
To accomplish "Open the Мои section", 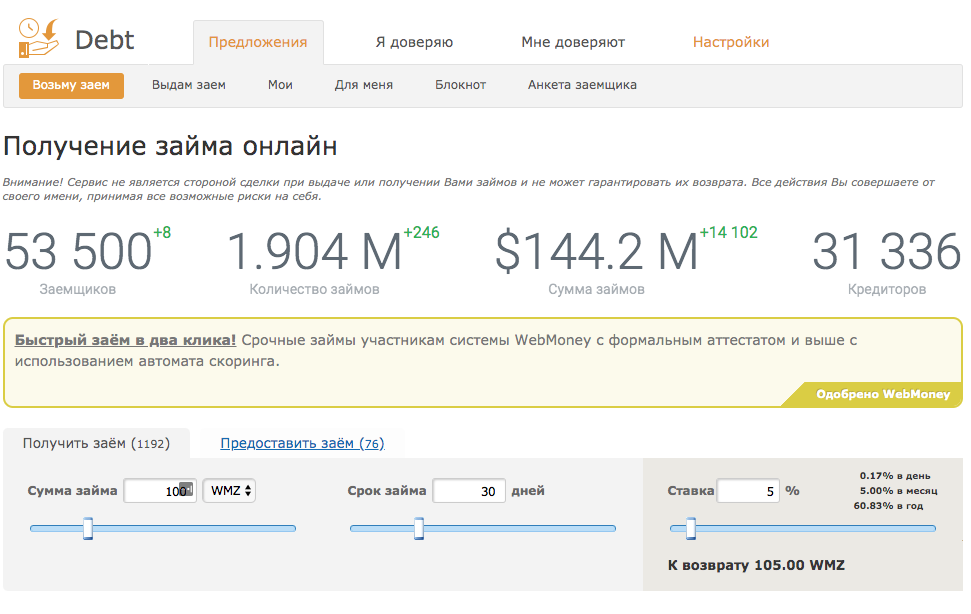I will click(x=280, y=86).
